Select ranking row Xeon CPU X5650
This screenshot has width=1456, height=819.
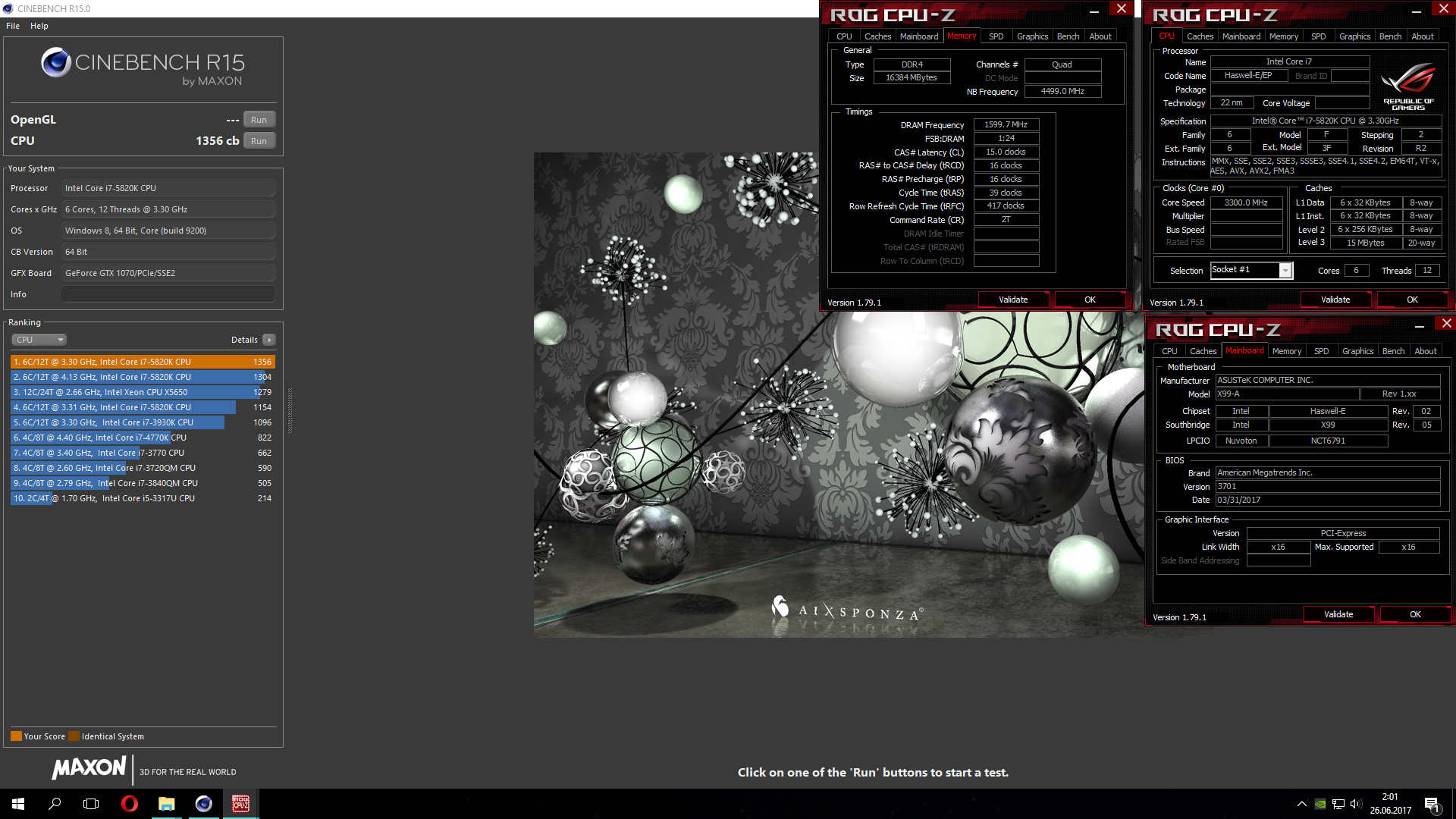coord(143,392)
